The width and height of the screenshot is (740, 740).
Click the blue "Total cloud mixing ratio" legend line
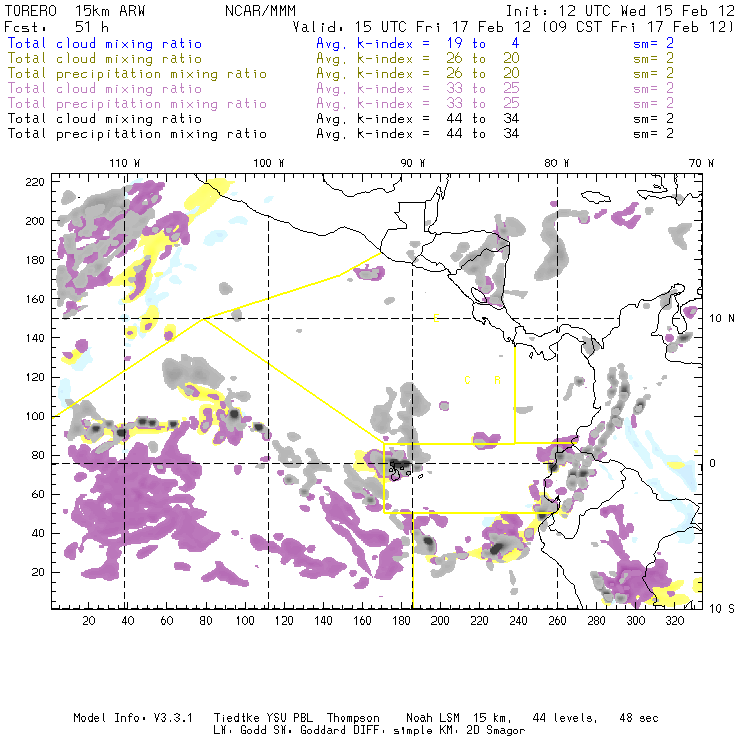tap(105, 43)
